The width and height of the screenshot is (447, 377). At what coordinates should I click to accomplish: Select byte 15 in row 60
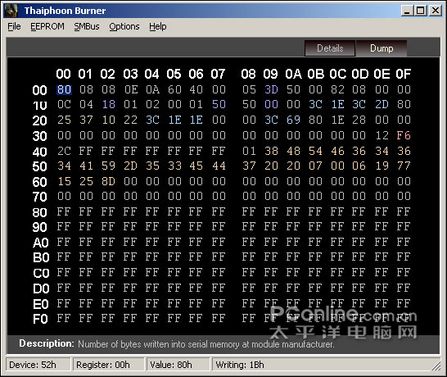[64, 181]
